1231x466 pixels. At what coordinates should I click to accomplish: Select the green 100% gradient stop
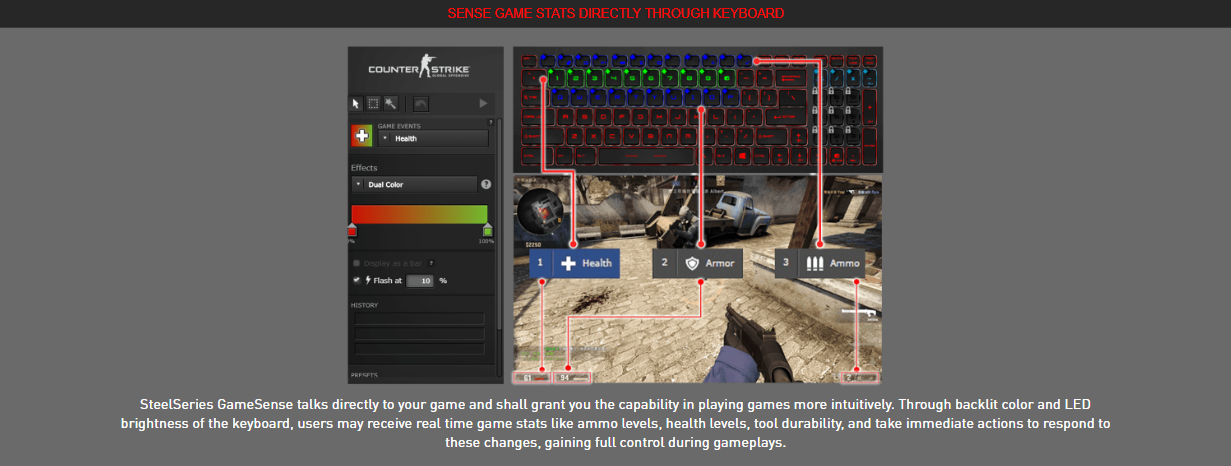tap(487, 231)
